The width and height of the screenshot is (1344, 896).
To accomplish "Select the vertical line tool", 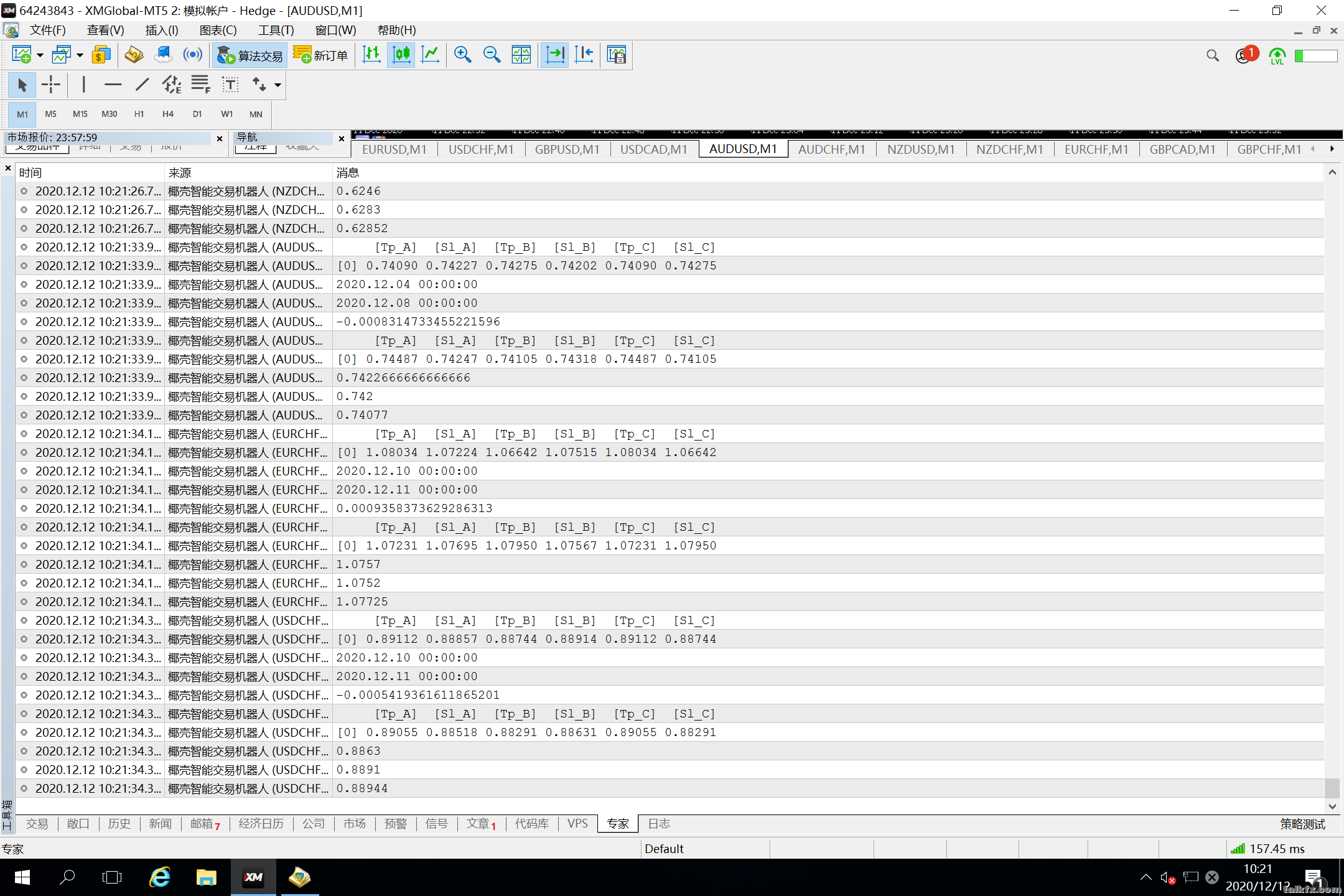I will 83,85.
